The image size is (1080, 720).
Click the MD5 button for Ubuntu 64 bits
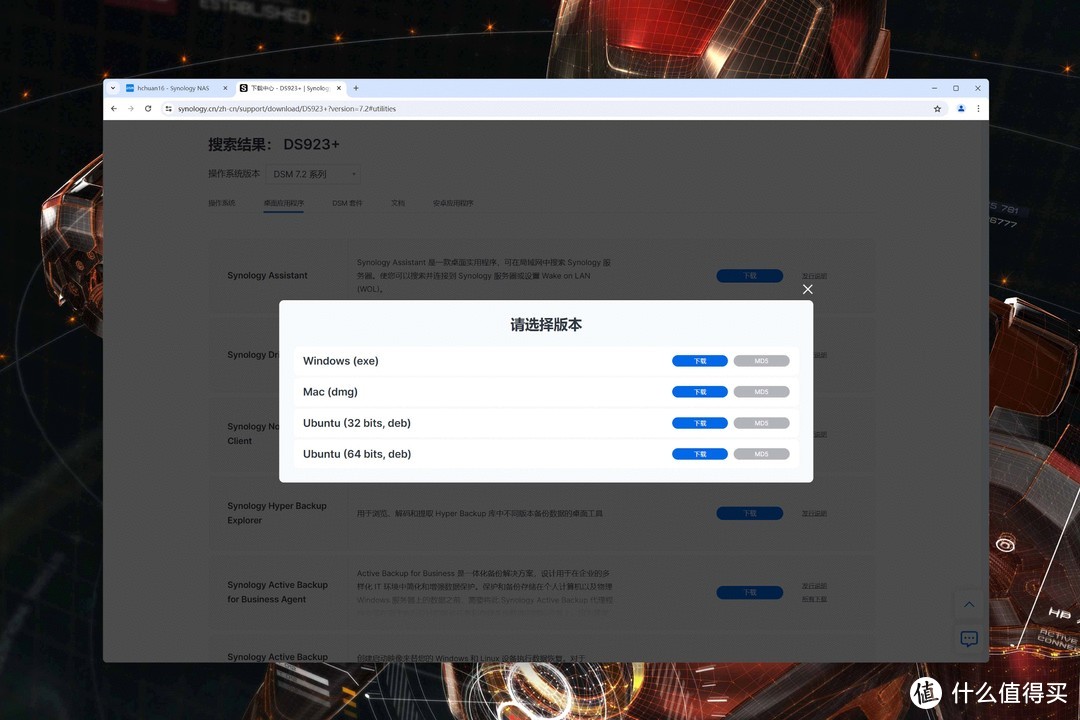coord(761,453)
